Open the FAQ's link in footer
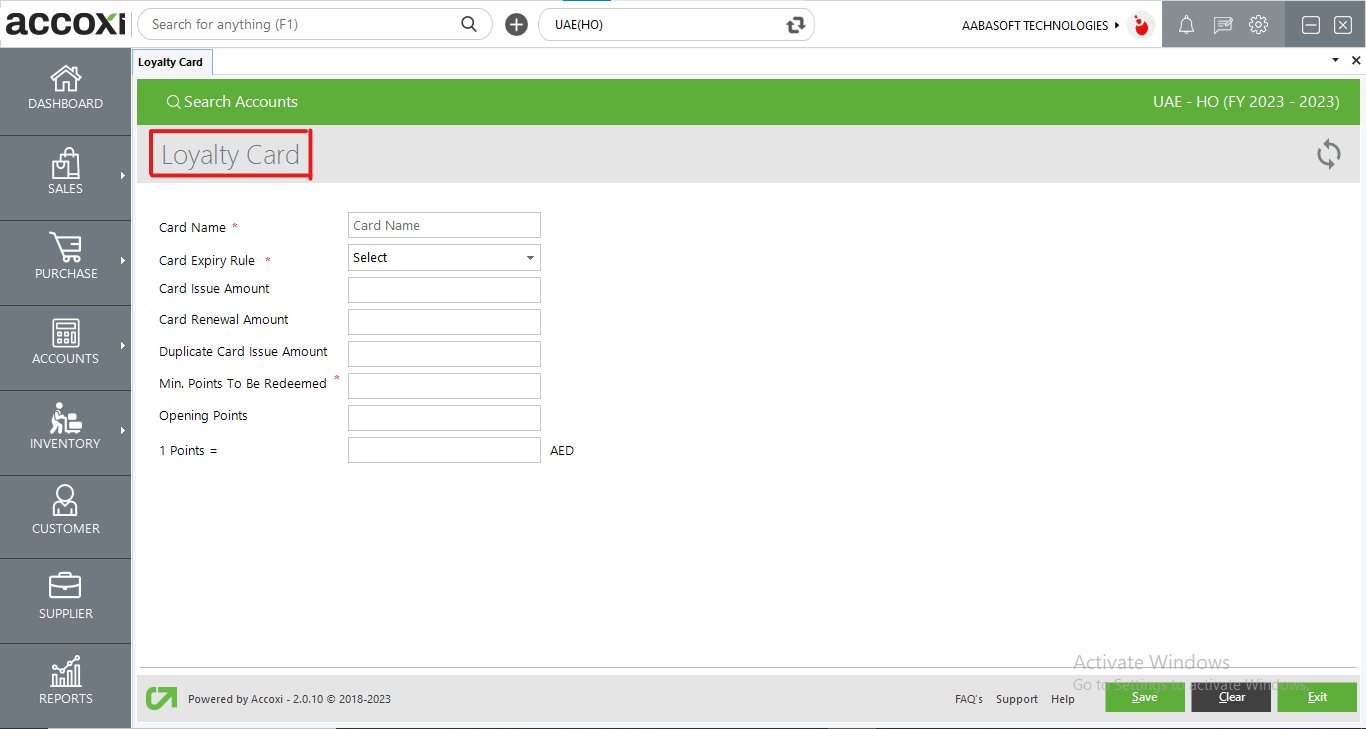The height and width of the screenshot is (729, 1366). [968, 699]
